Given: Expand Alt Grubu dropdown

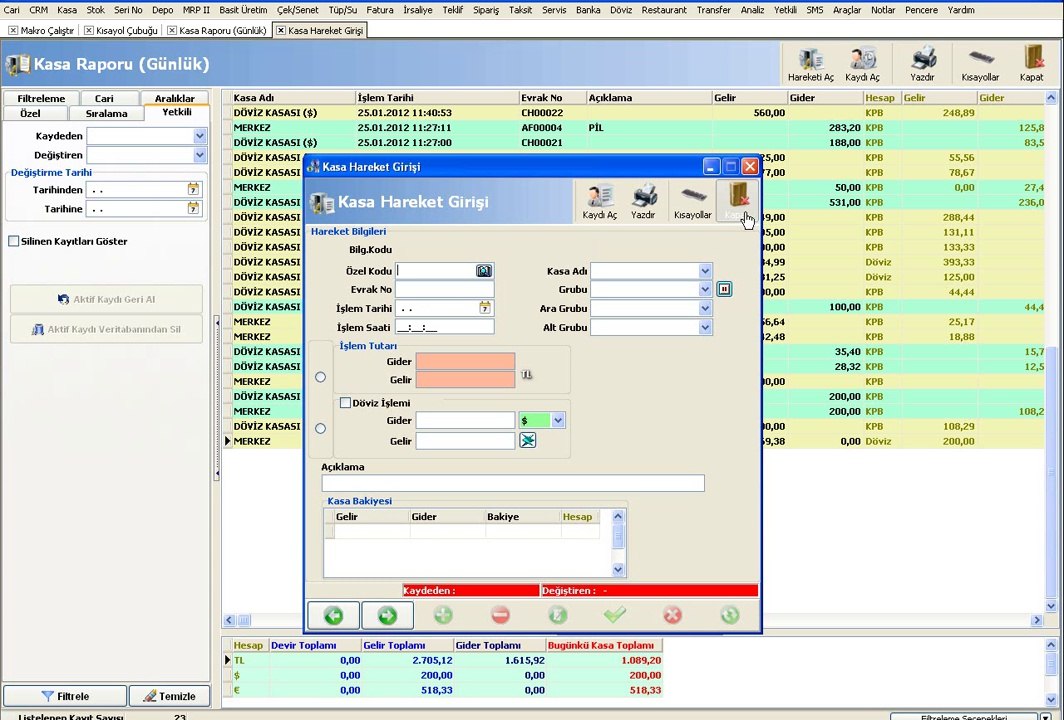Looking at the screenshot, I should click(705, 327).
